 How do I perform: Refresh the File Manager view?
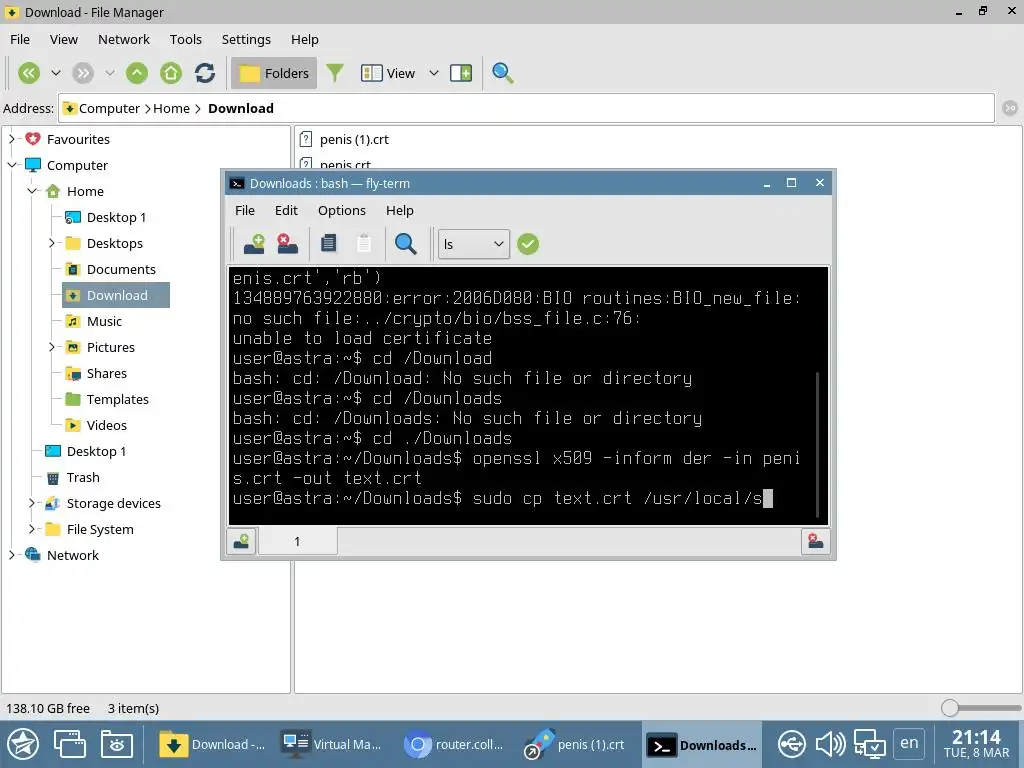[205, 73]
